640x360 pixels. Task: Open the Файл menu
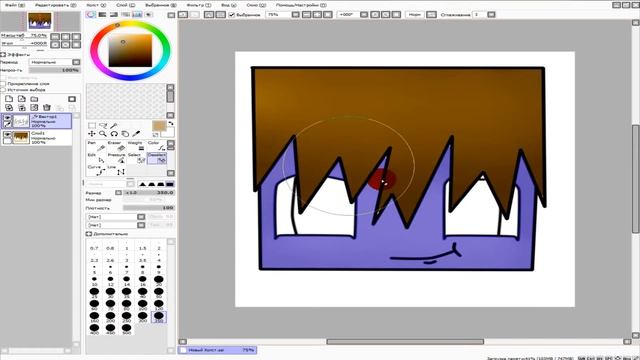coord(14,5)
